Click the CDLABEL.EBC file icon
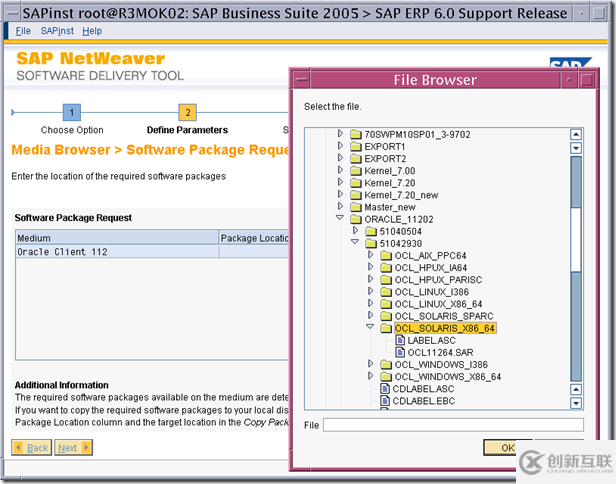The width and height of the screenshot is (616, 484). click(x=385, y=401)
